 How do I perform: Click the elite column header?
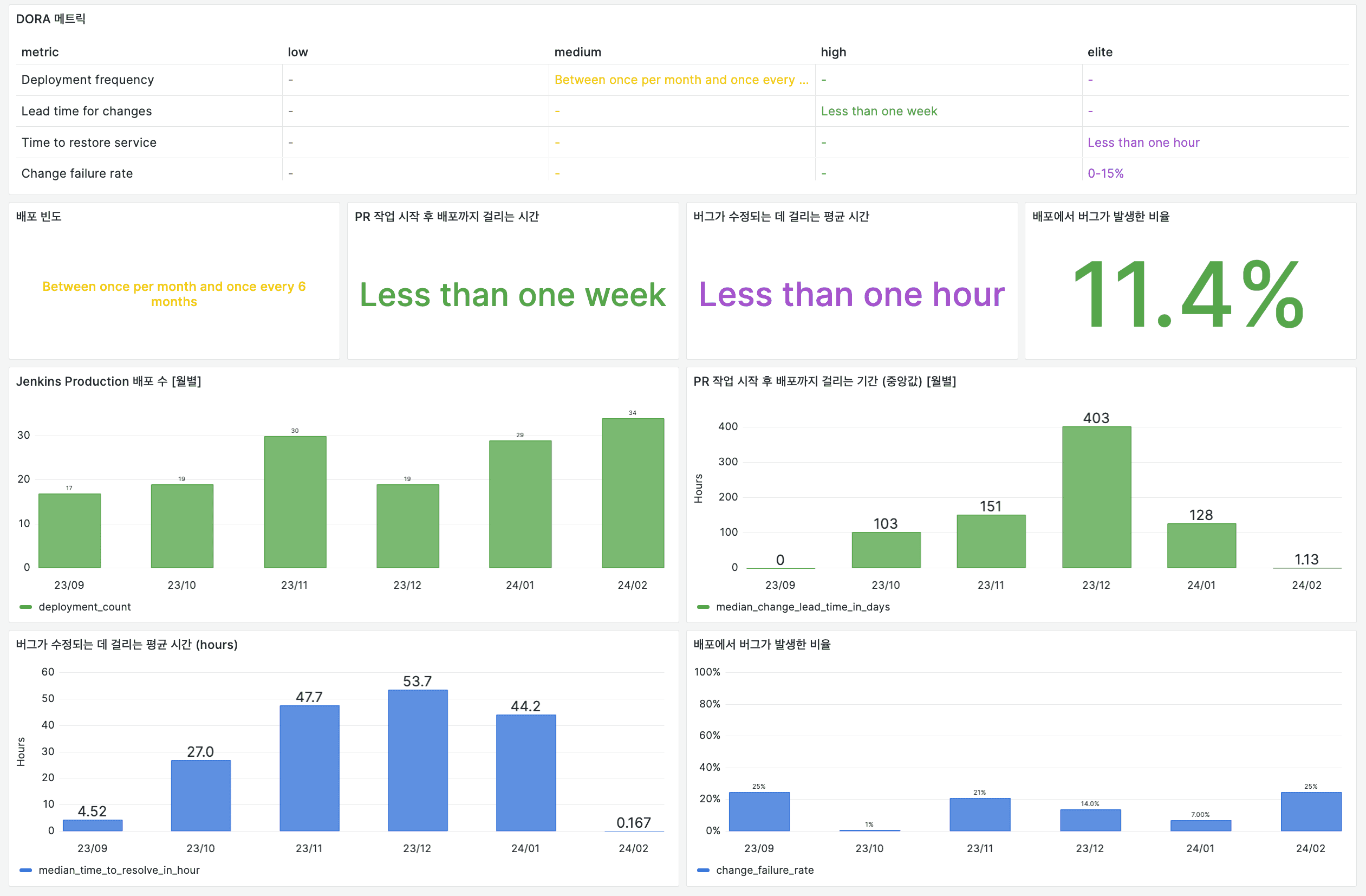pyautogui.click(x=1099, y=52)
